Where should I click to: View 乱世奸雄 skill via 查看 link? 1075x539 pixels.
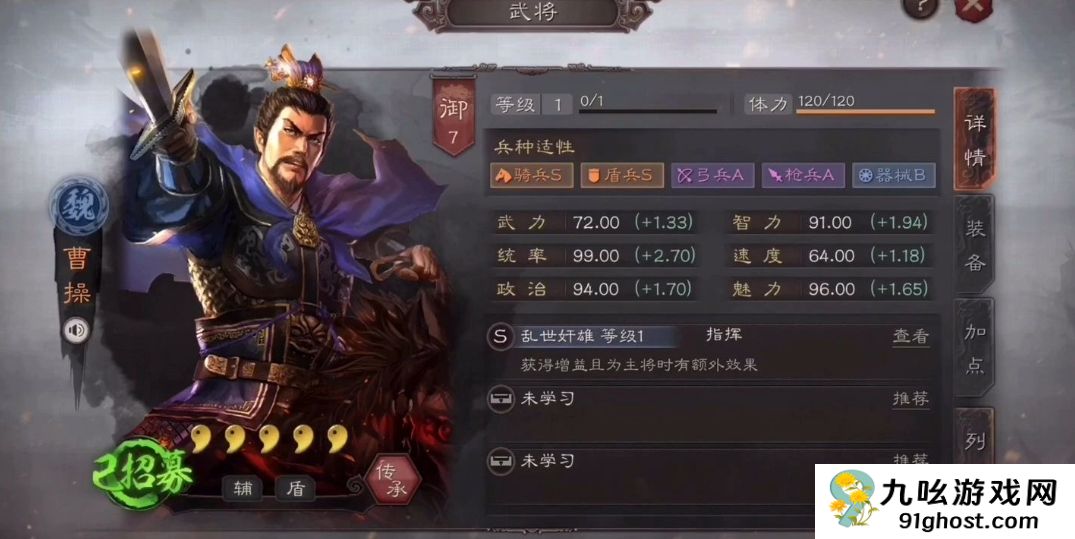[910, 336]
